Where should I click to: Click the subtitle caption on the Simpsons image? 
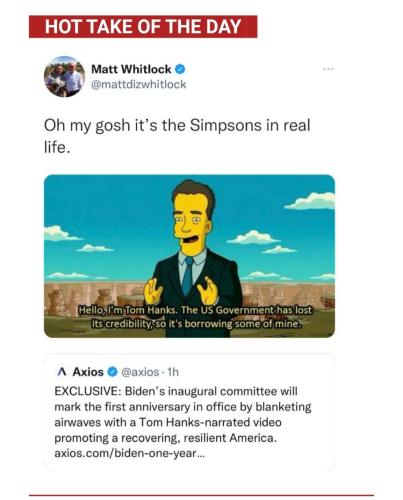(x=195, y=317)
